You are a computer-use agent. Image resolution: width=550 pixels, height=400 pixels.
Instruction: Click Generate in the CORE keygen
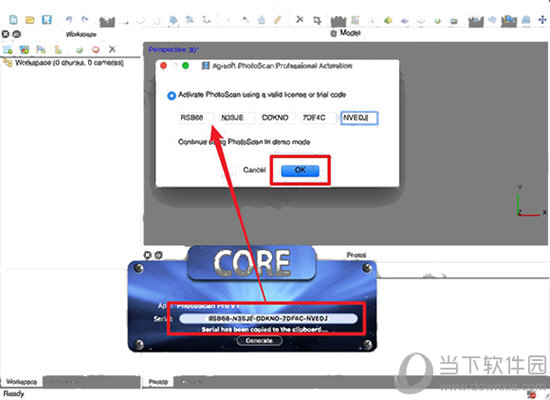[x=259, y=341]
